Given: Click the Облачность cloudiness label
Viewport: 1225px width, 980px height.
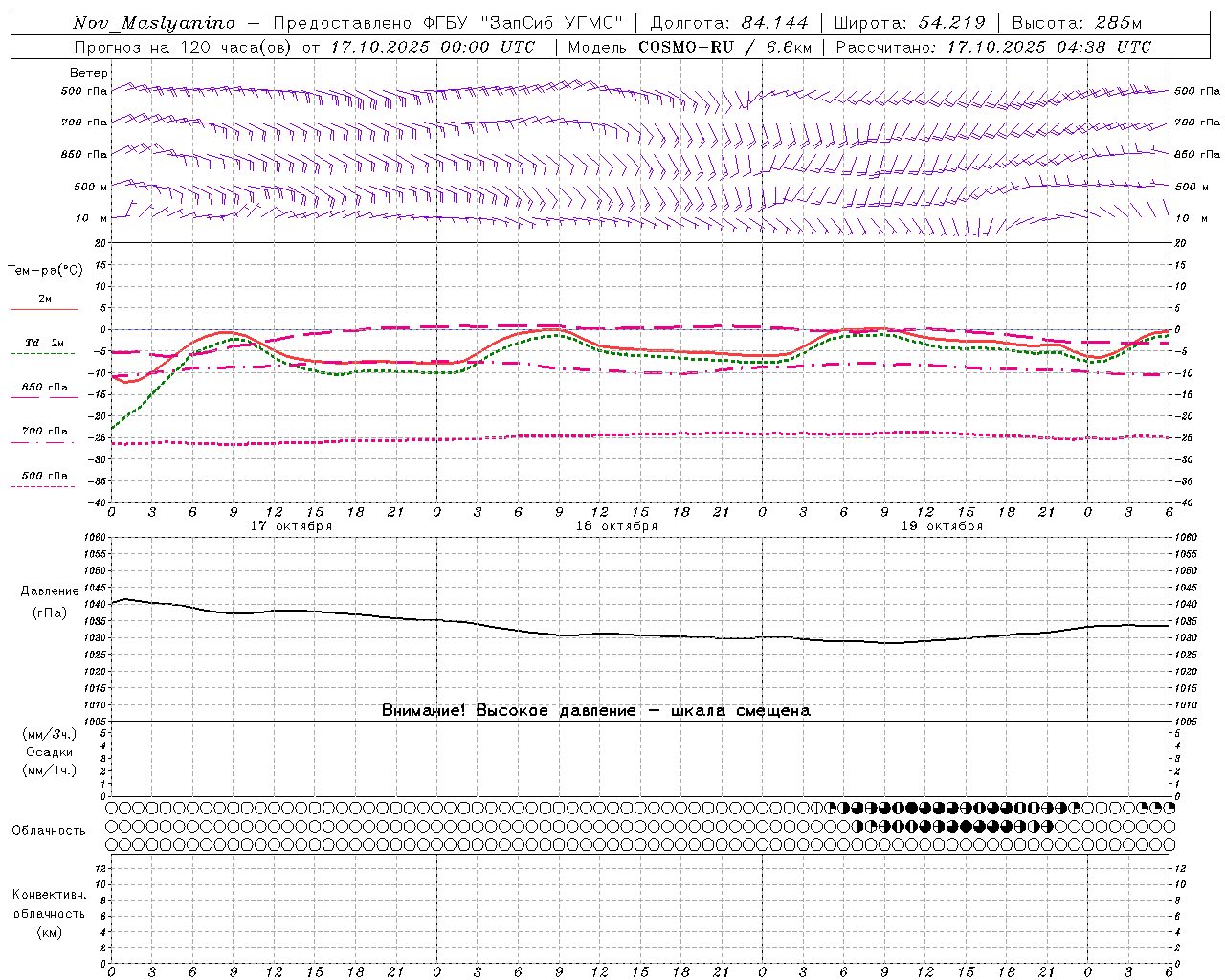Looking at the screenshot, I should [x=48, y=830].
